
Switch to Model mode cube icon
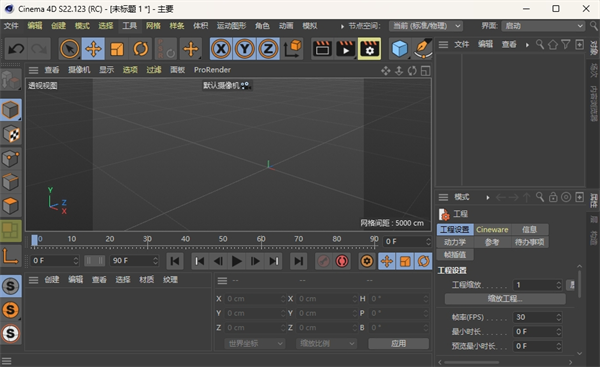pyautogui.click(x=10, y=110)
